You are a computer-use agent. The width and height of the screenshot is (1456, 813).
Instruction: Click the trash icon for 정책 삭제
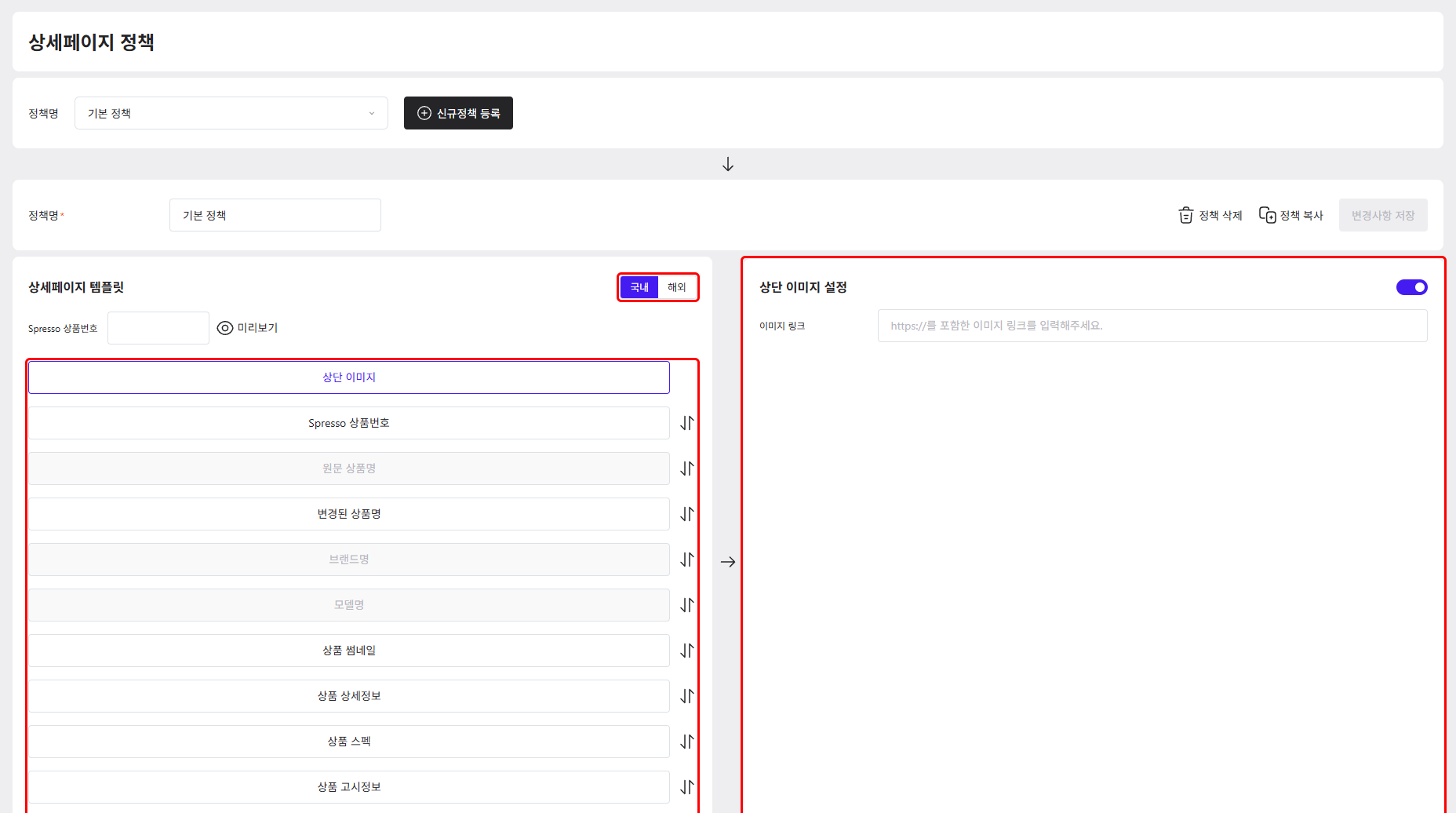[x=1186, y=215]
